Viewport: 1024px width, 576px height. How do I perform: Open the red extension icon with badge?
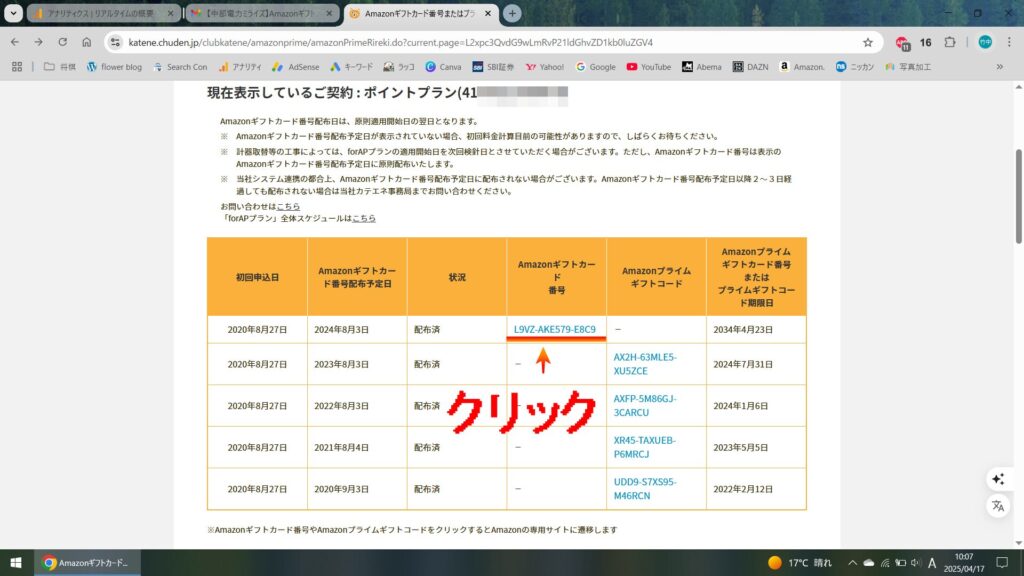click(903, 43)
